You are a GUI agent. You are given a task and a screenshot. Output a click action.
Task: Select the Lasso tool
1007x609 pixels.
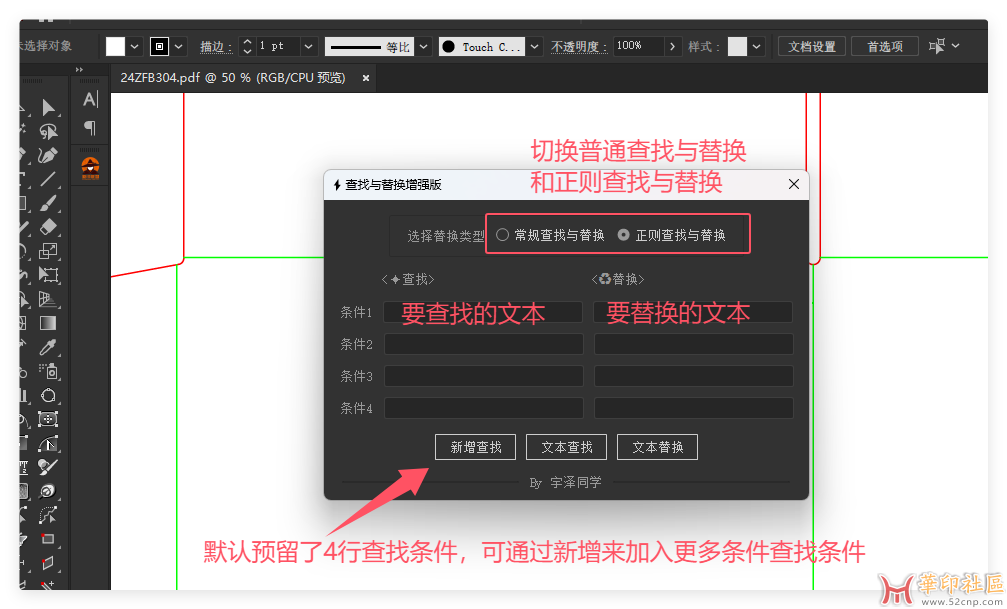[x=48, y=132]
